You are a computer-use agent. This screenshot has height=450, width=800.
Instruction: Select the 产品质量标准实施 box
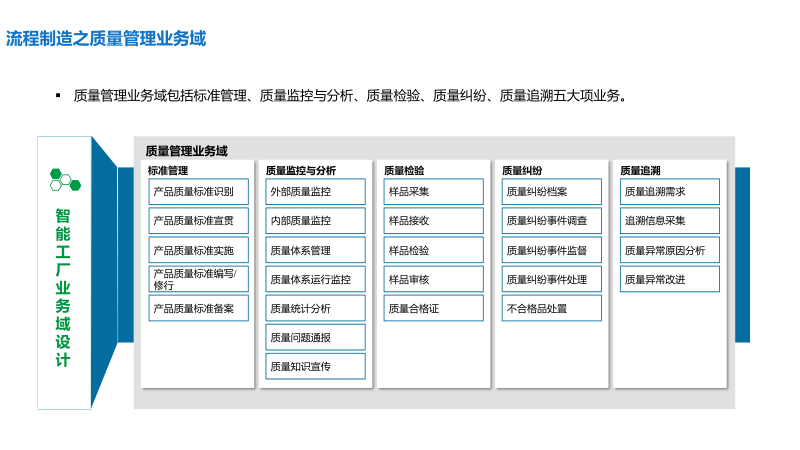[198, 250]
